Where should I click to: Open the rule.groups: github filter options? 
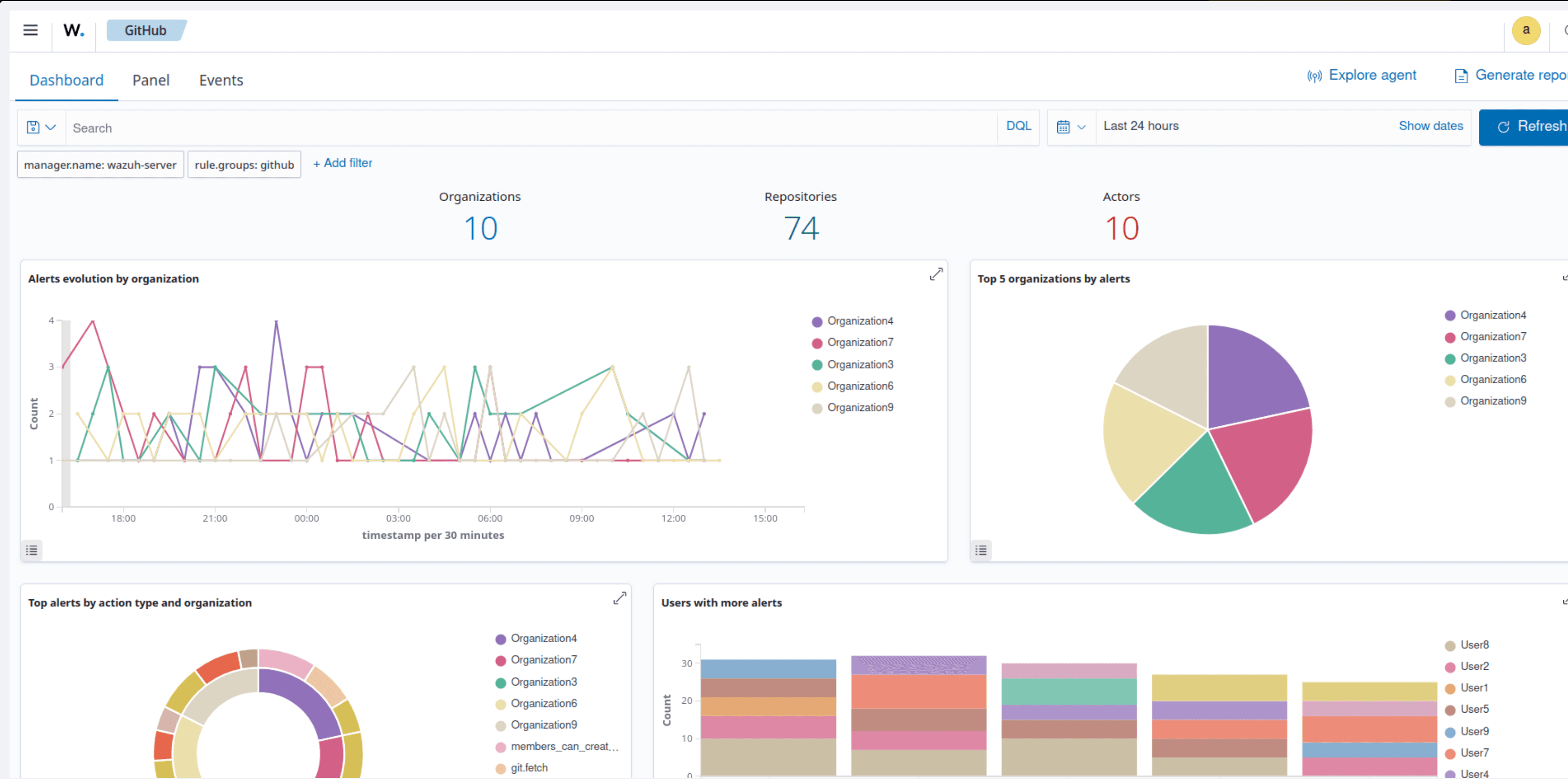point(244,165)
